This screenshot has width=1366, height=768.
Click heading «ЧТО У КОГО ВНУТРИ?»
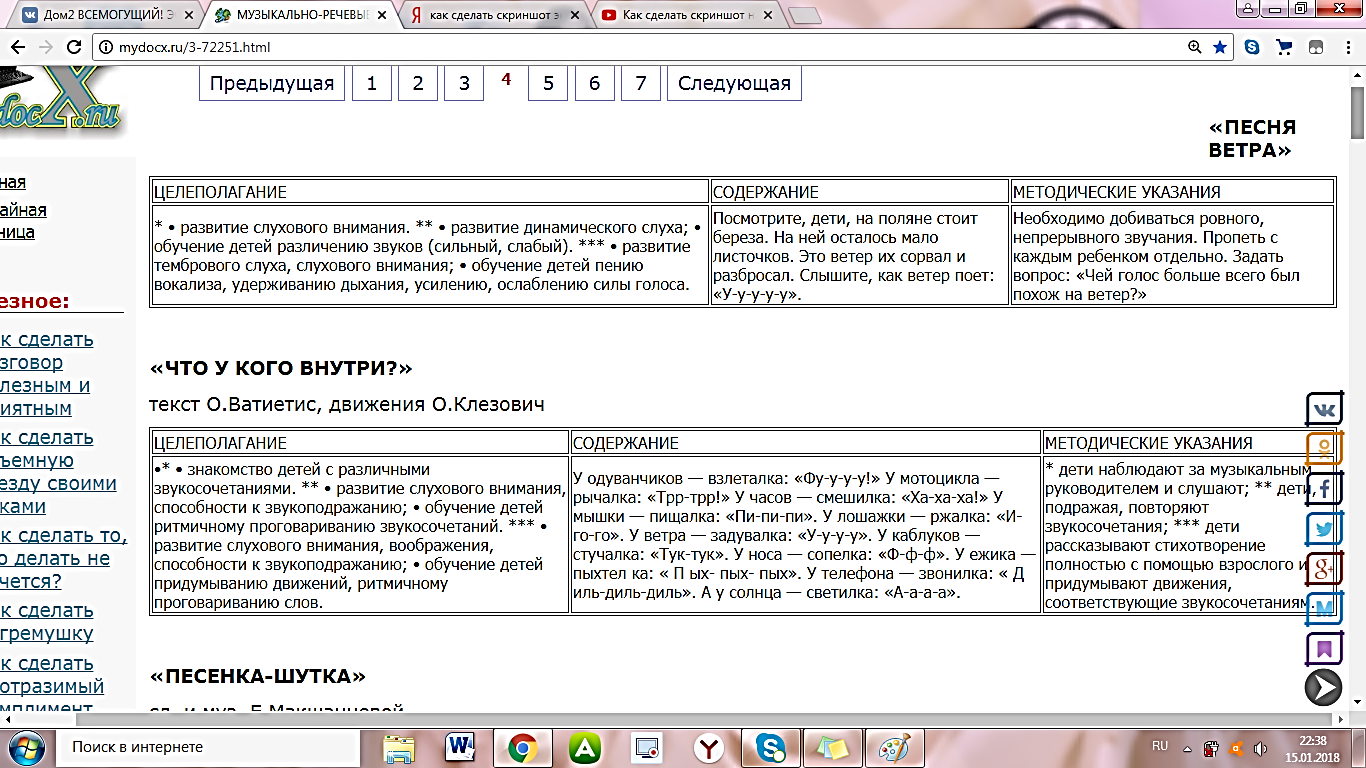click(281, 368)
